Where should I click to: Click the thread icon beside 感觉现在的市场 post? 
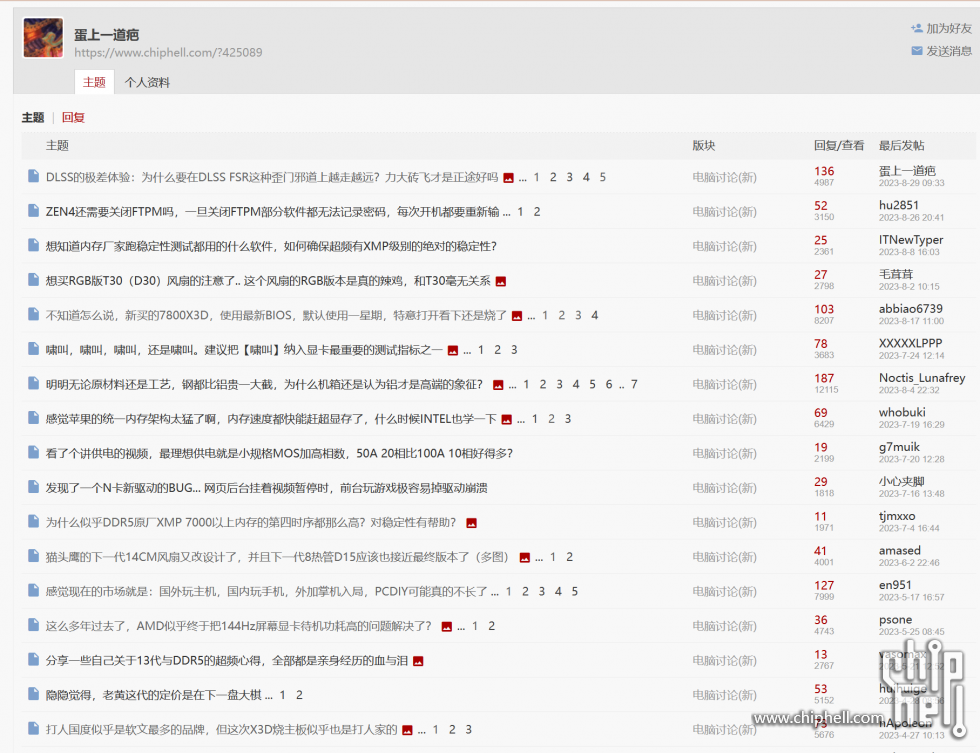coord(34,591)
